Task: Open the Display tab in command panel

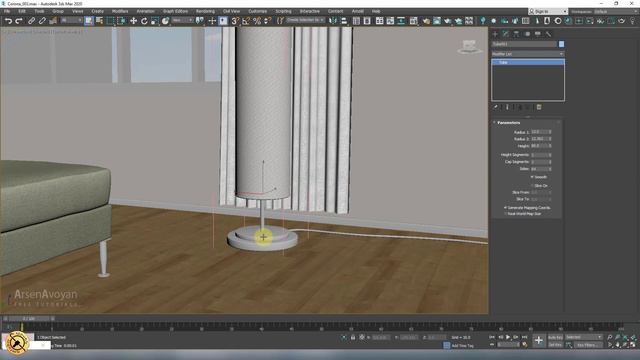Action: [538, 34]
